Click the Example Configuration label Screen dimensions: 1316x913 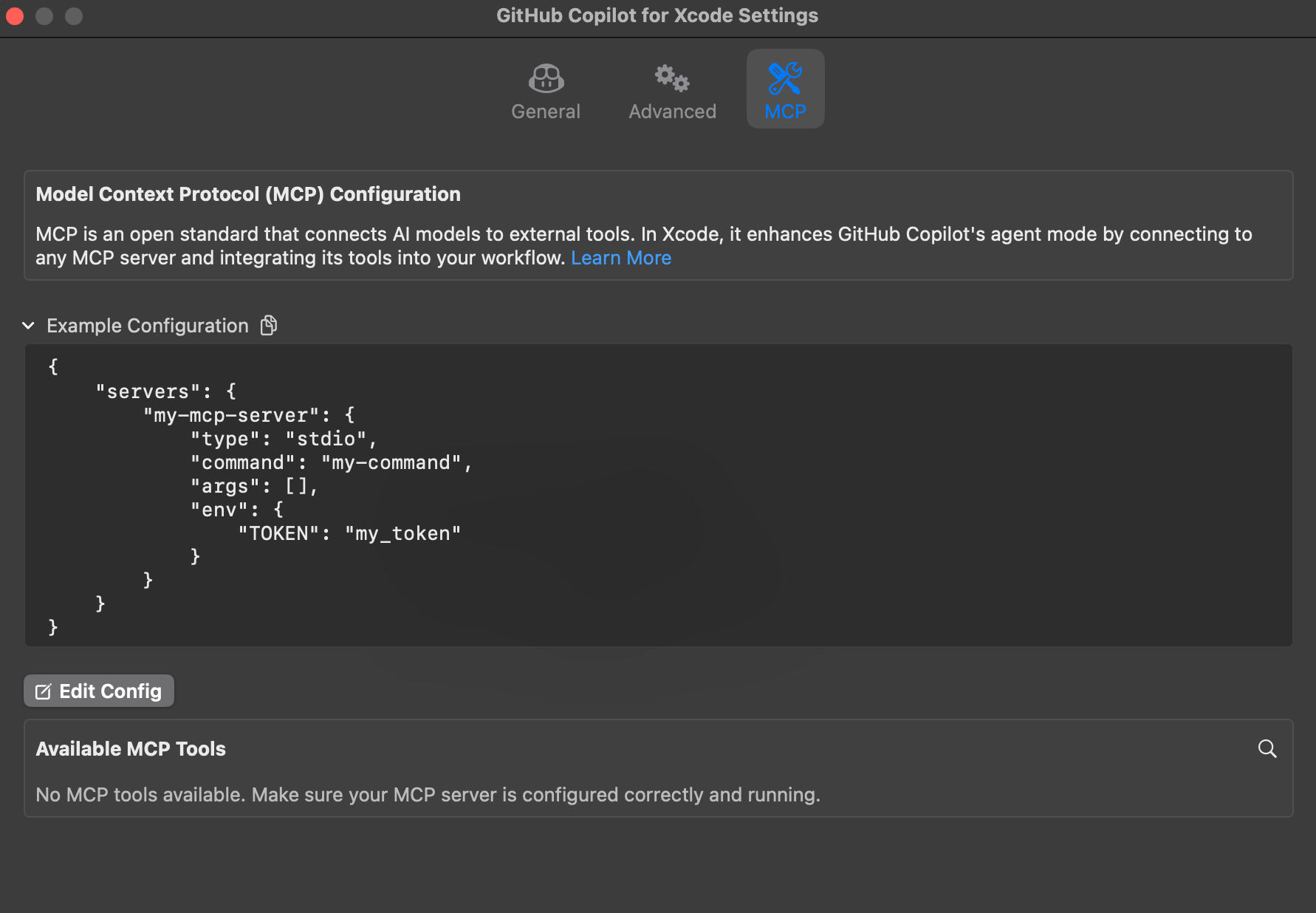pyautogui.click(x=148, y=326)
